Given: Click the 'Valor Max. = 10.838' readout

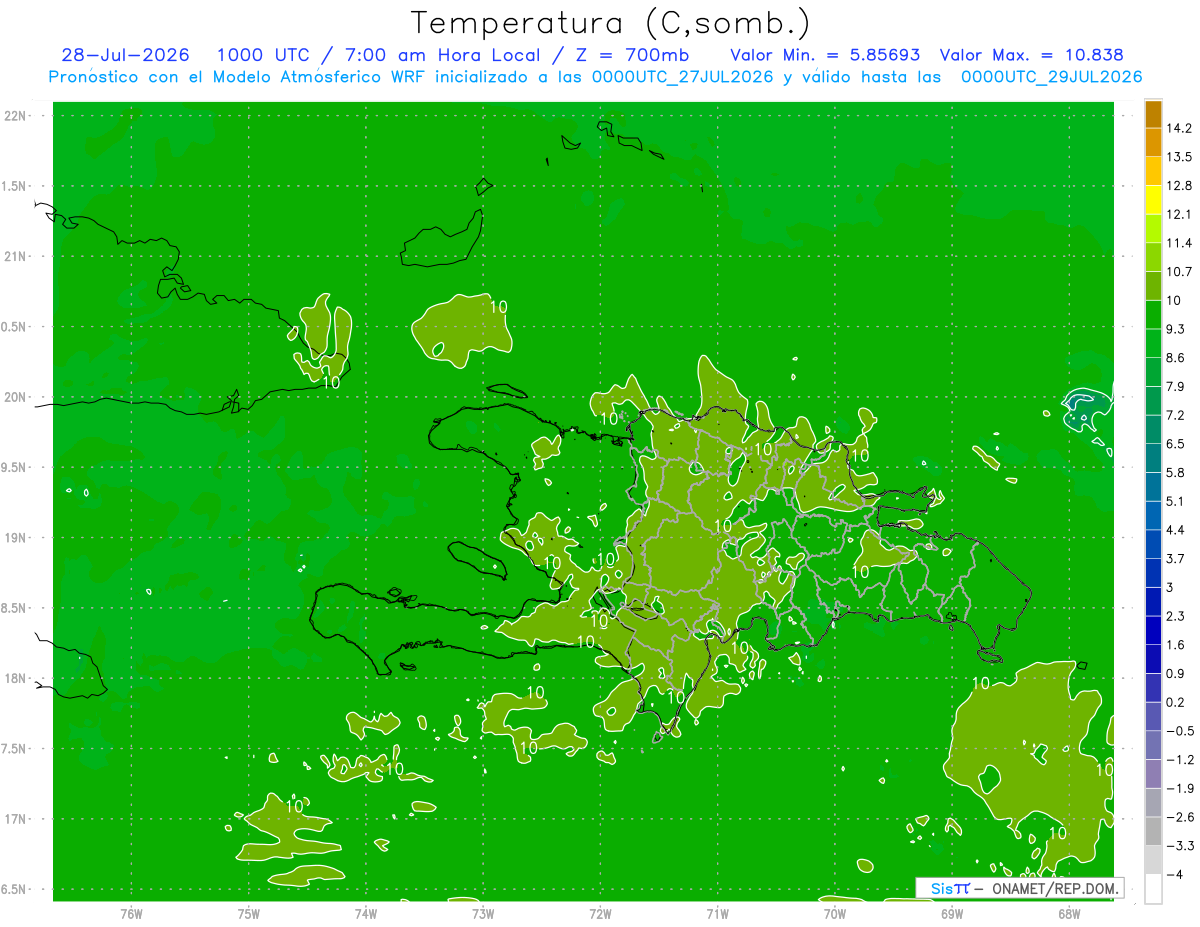Looking at the screenshot, I should (x=1032, y=55).
